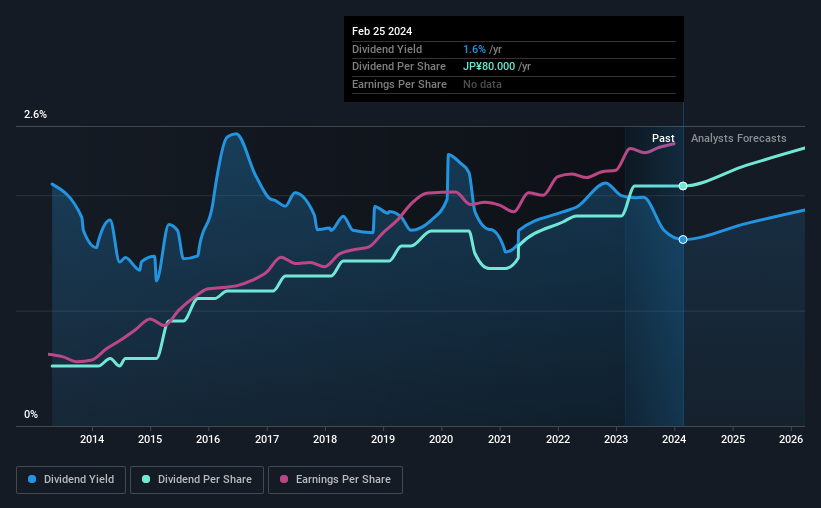Click the 2016 x-axis label

pos(208,439)
